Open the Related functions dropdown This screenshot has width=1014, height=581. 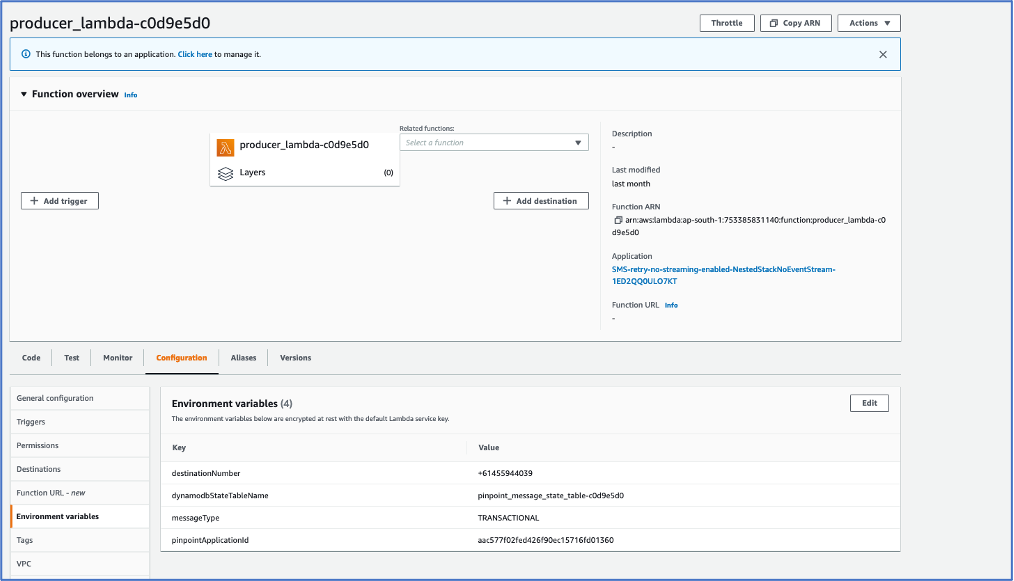click(494, 142)
